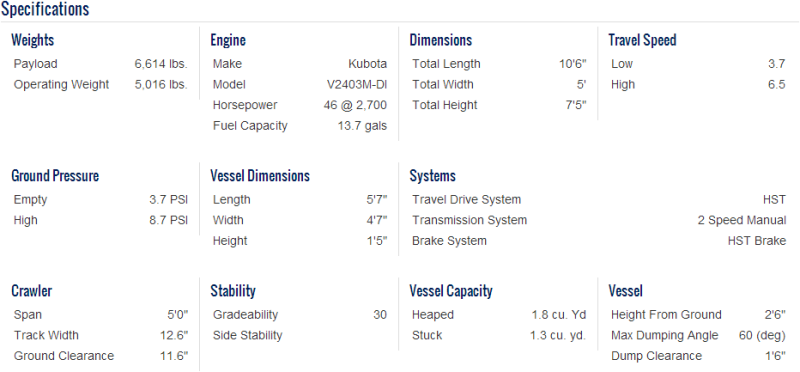Select the Travel Speed heading
Image resolution: width=800 pixels, height=372 pixels.
642,40
